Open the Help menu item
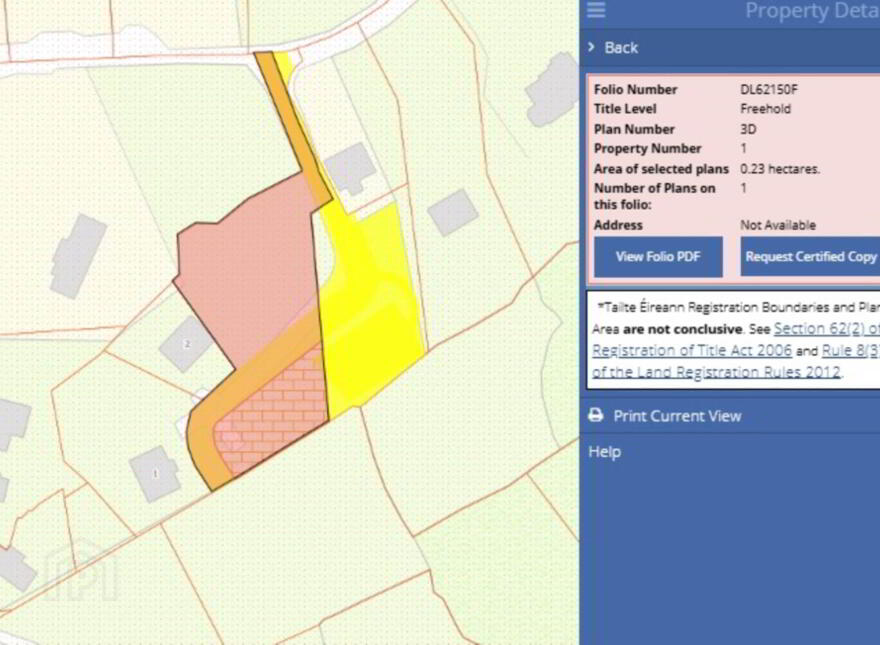Viewport: 880px width, 645px height. pyautogui.click(x=604, y=452)
